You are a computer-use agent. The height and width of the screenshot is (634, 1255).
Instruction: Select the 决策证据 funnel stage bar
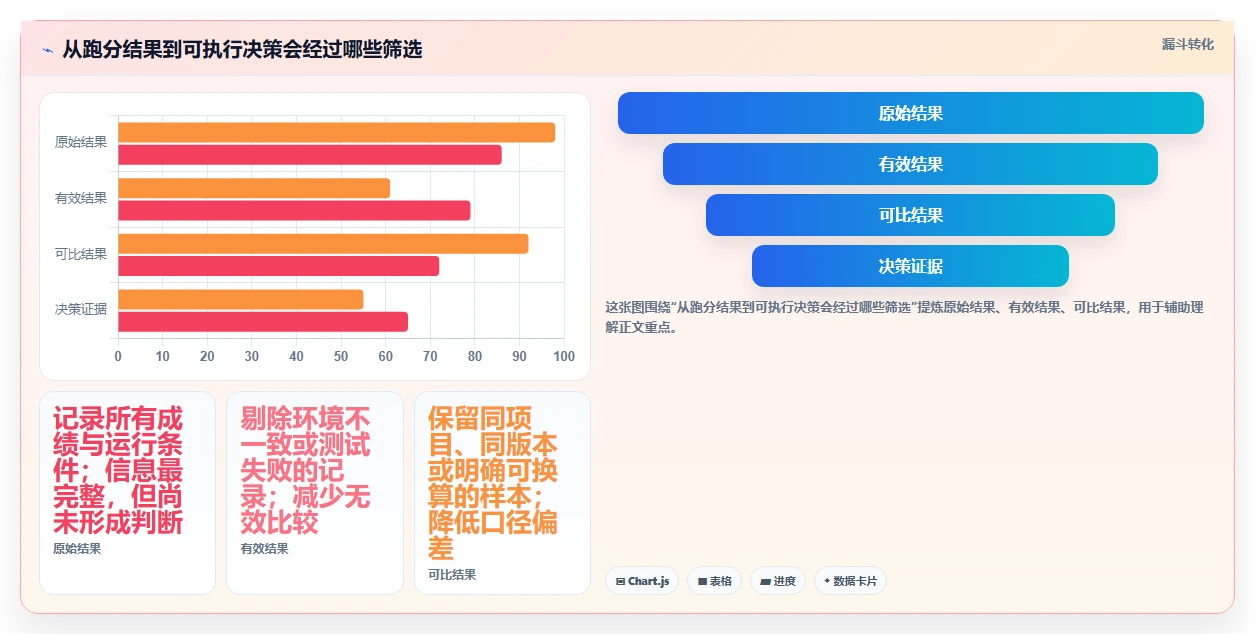(910, 266)
